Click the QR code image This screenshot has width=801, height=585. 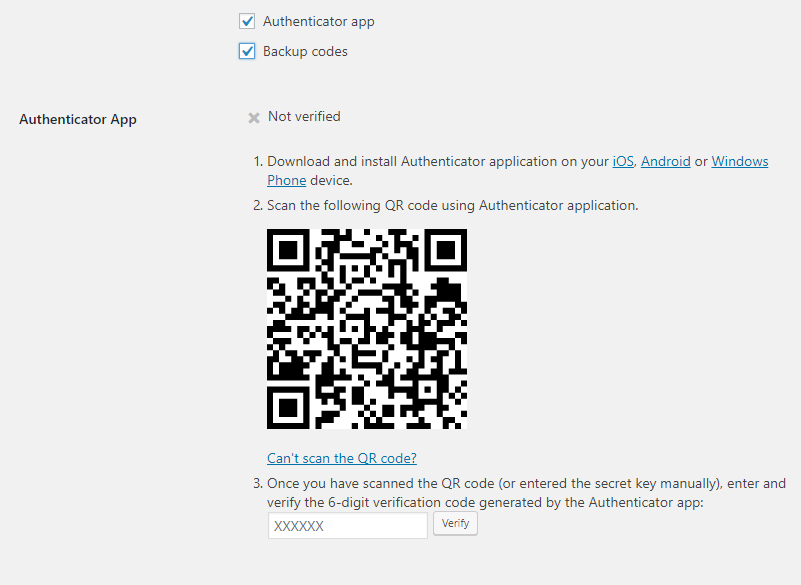(367, 329)
